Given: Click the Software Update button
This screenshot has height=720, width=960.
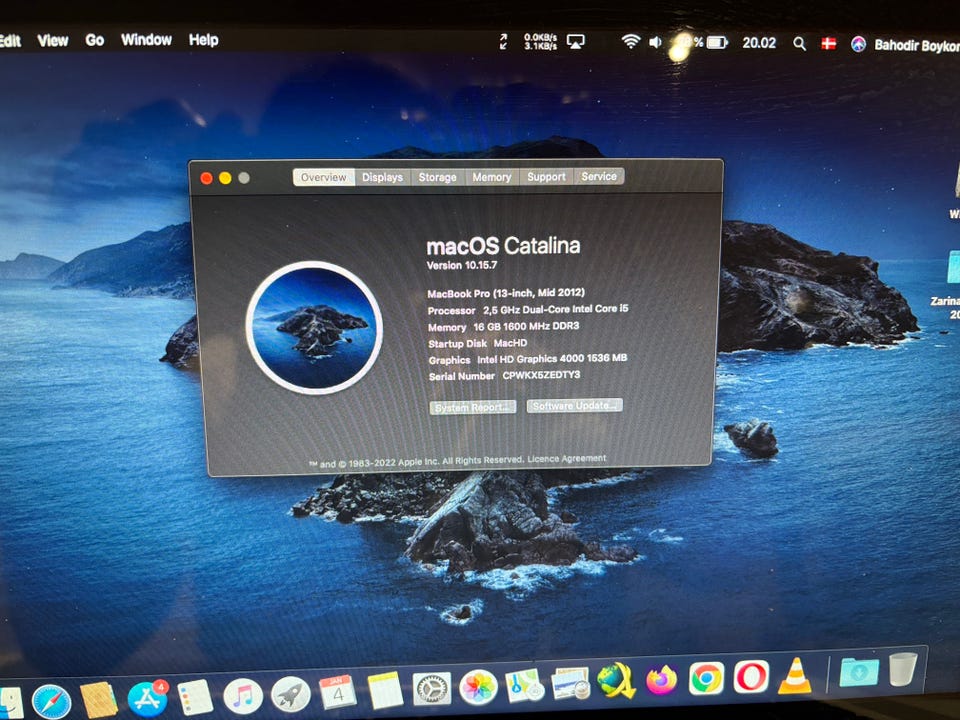Looking at the screenshot, I should (574, 405).
